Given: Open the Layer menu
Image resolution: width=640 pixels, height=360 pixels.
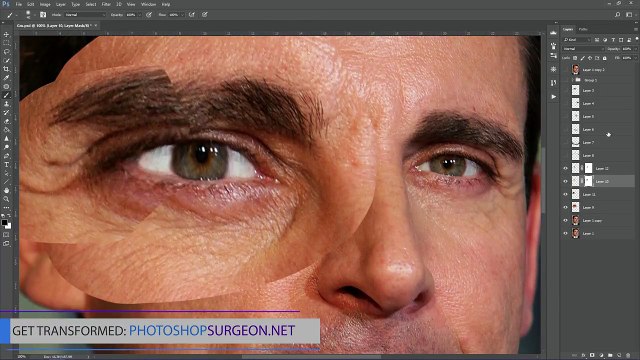Looking at the screenshot, I should pos(60,4).
